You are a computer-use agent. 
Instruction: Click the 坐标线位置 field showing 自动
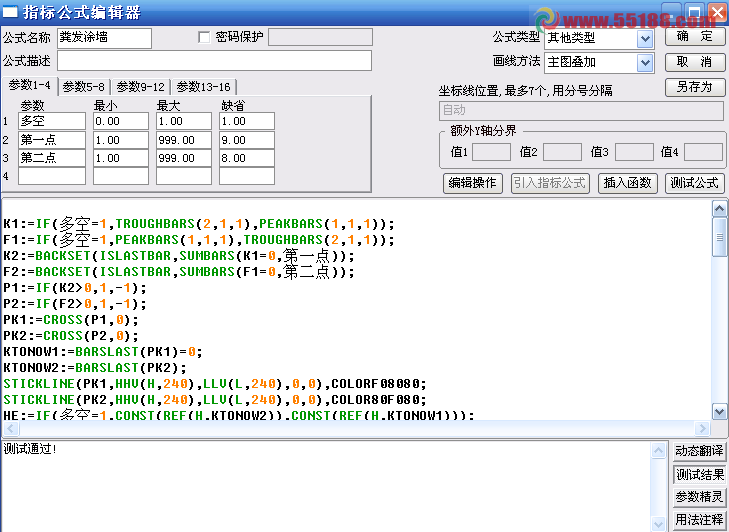[x=581, y=111]
